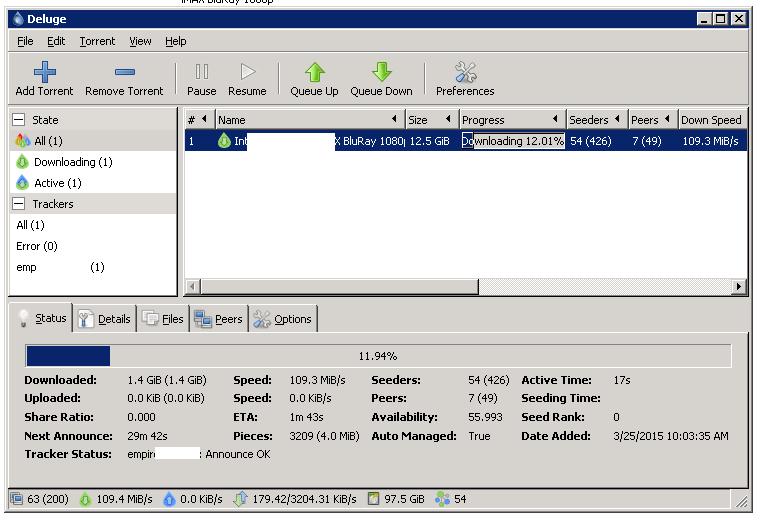
Task: Open the Torrent menu
Action: pos(97,41)
